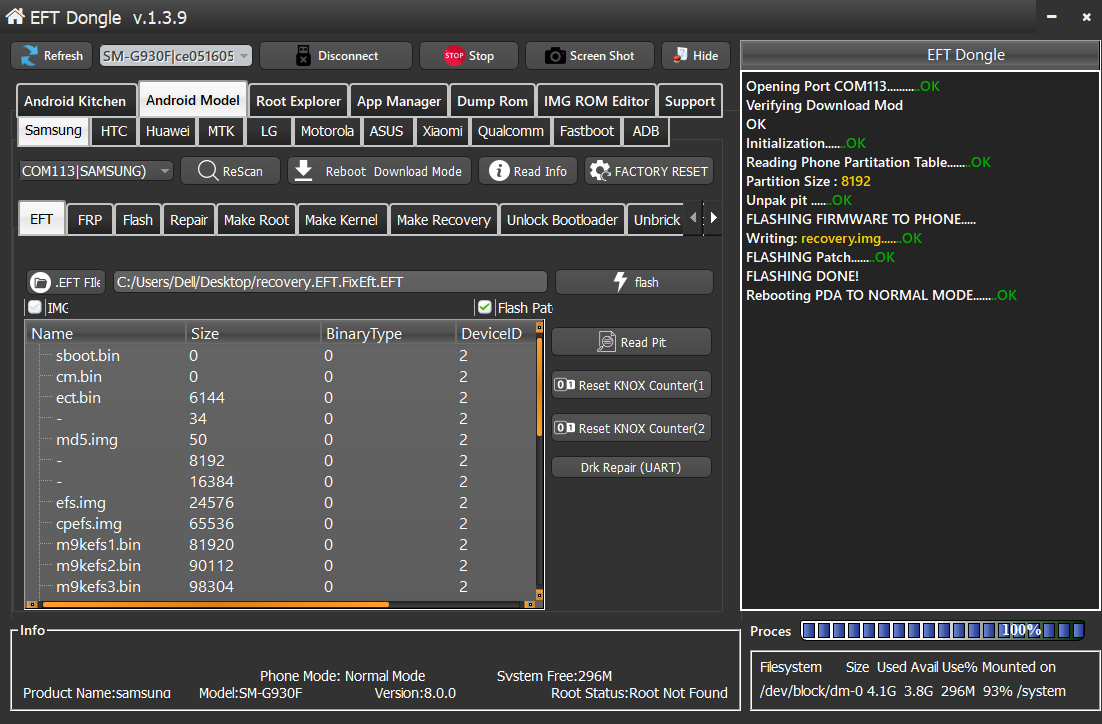The image size is (1102, 724).
Task: Select the ASUS brand tab
Action: click(387, 131)
